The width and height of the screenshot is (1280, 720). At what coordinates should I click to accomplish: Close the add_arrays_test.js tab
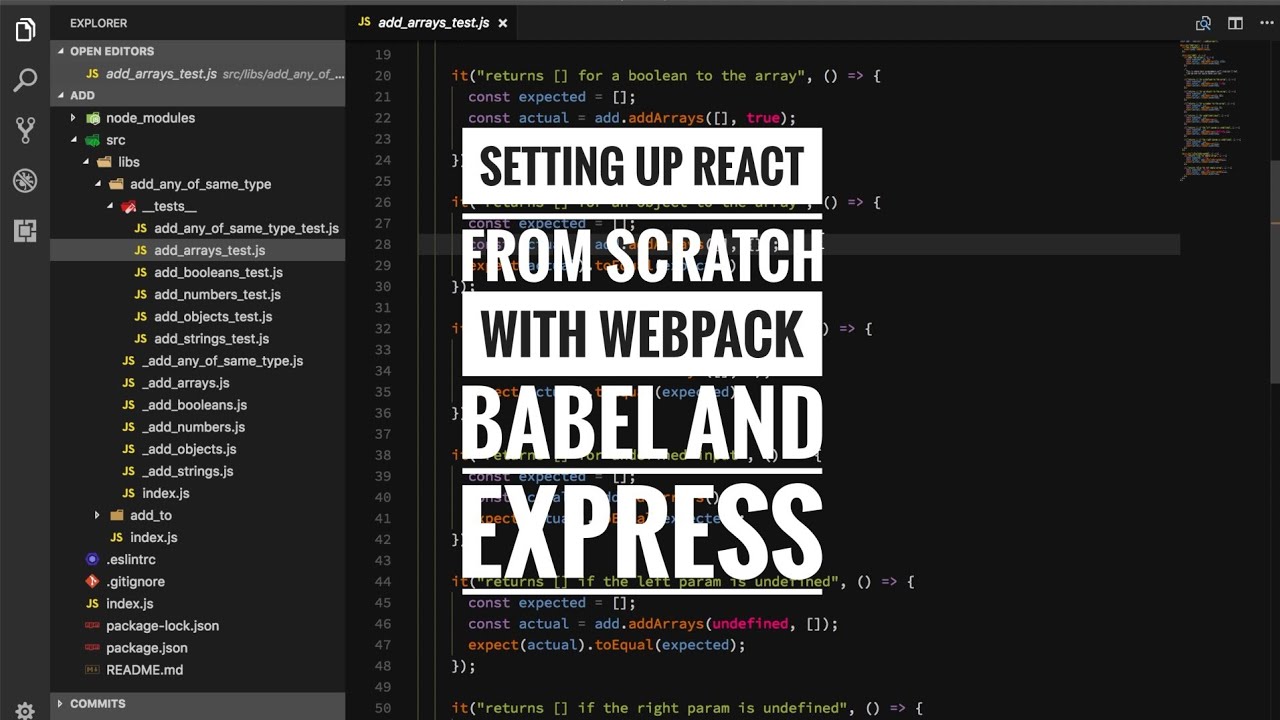(502, 23)
